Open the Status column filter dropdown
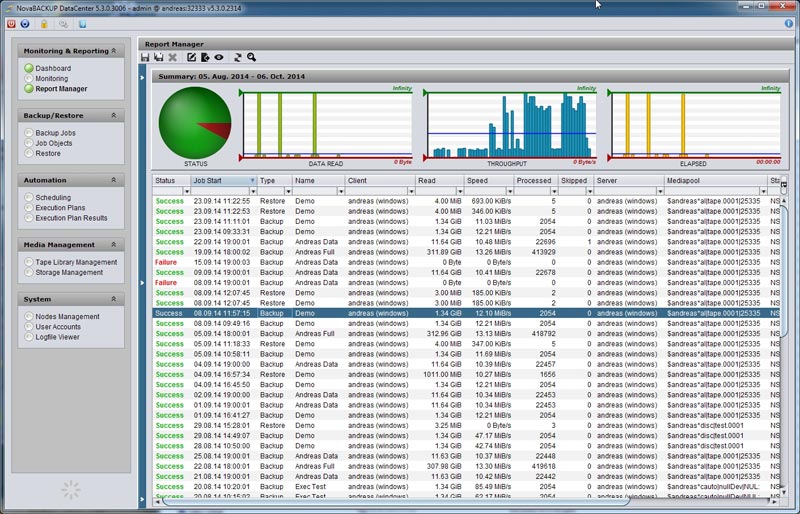 coord(187,191)
